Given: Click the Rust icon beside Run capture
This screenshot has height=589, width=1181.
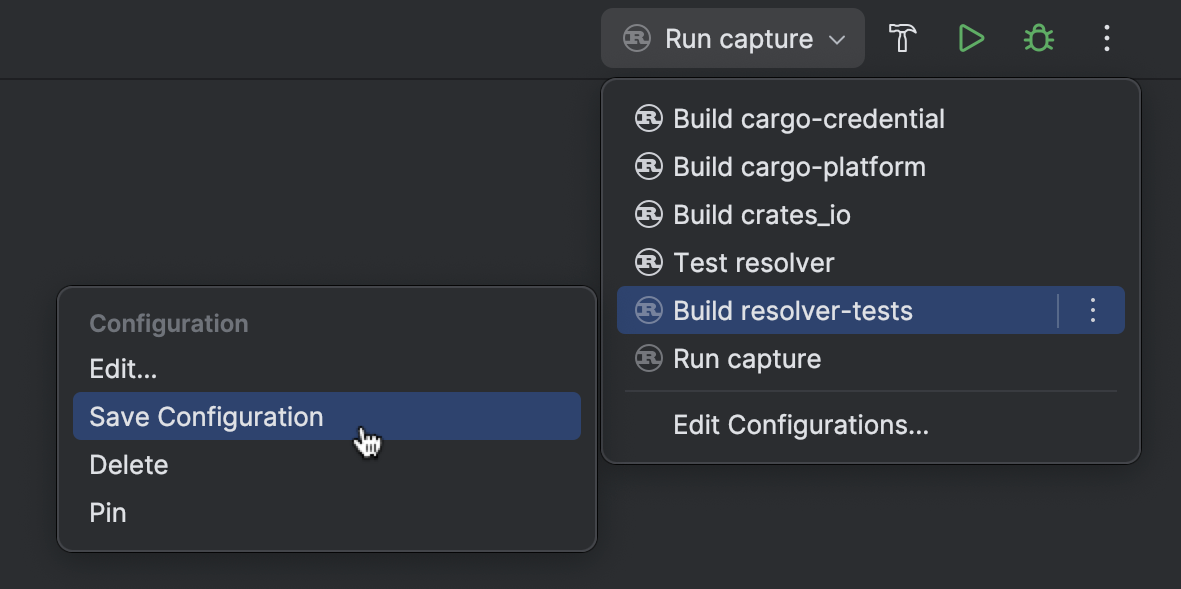Looking at the screenshot, I should point(637,38).
